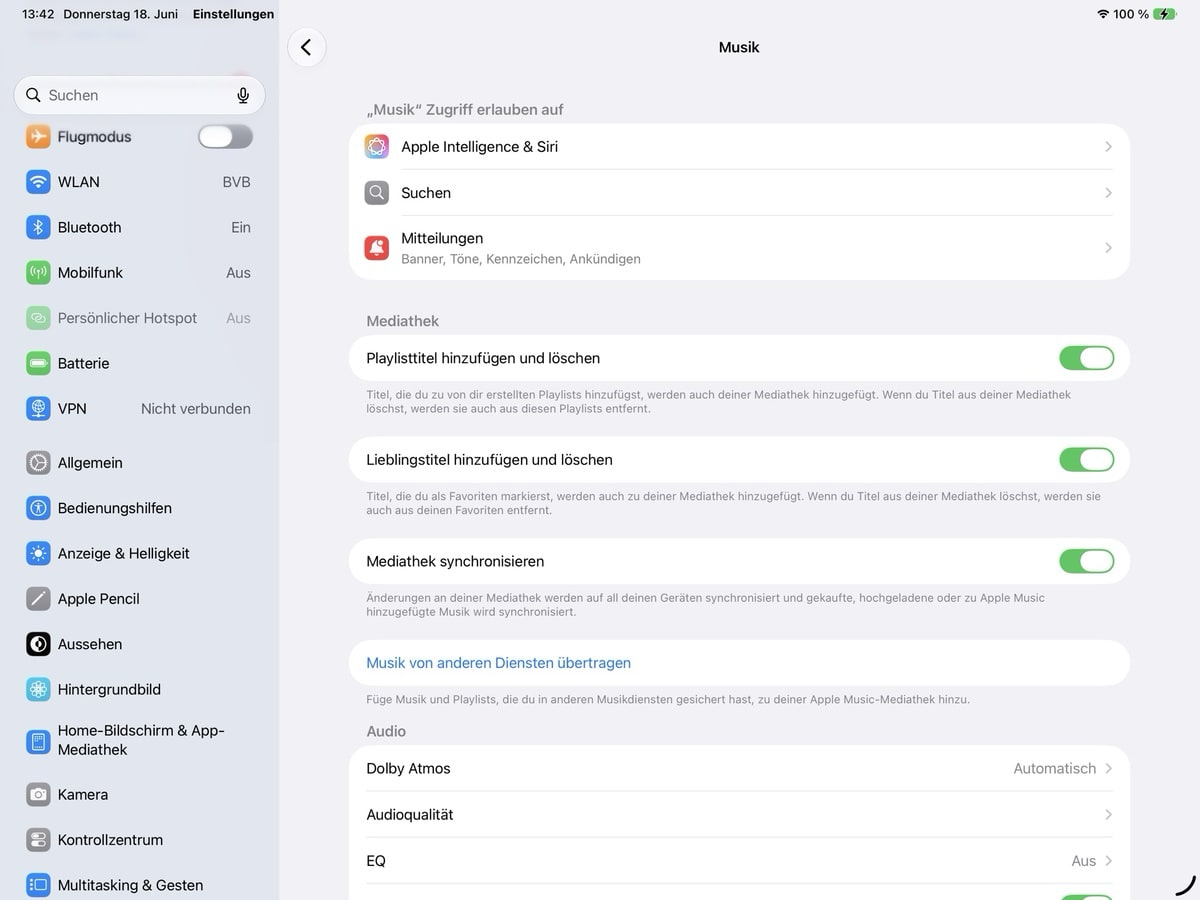The image size is (1200, 900).
Task: Tap the Mobilfunk 'Aus' value
Action: coord(238,272)
